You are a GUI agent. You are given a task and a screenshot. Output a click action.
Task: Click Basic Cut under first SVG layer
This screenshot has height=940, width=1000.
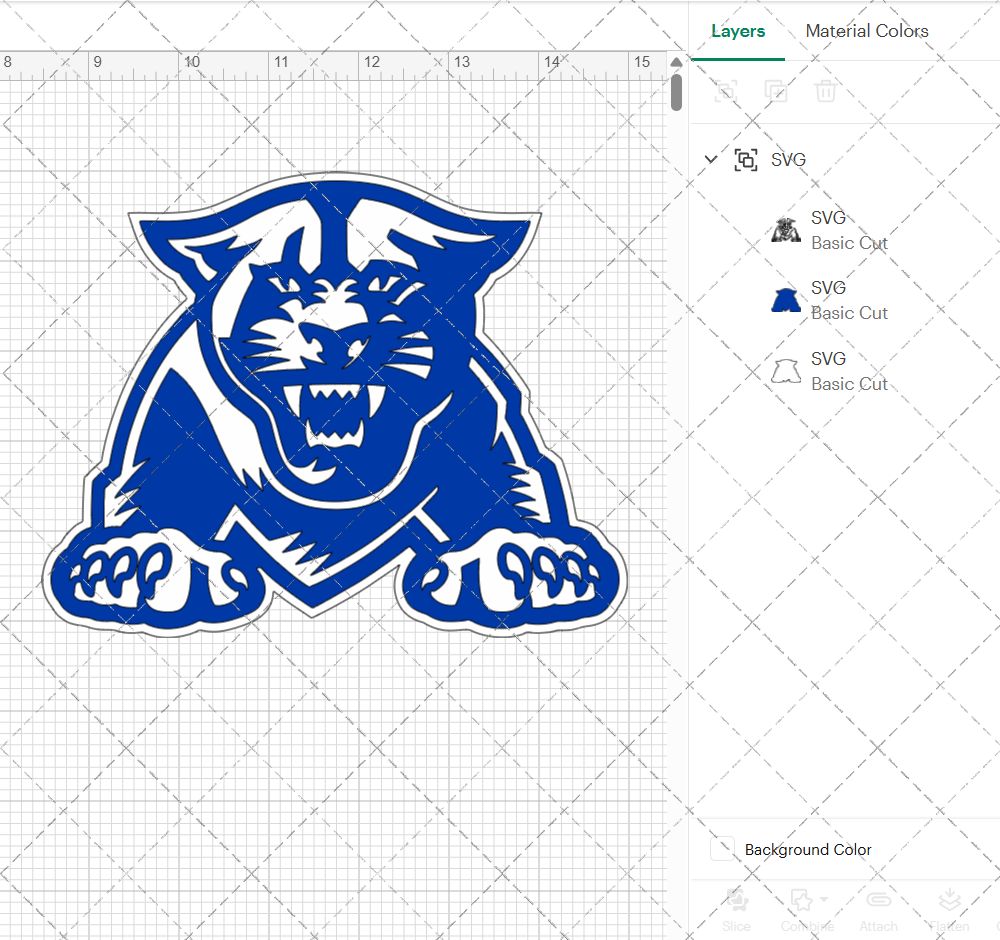(849, 244)
